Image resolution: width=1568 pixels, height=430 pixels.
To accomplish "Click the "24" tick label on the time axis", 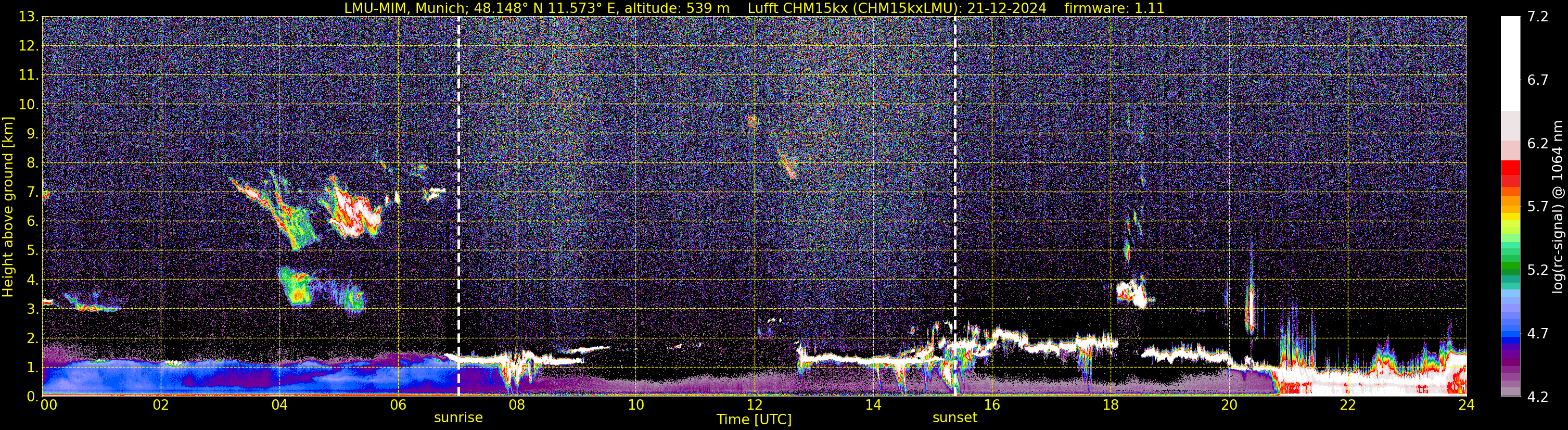I will coord(1467,405).
